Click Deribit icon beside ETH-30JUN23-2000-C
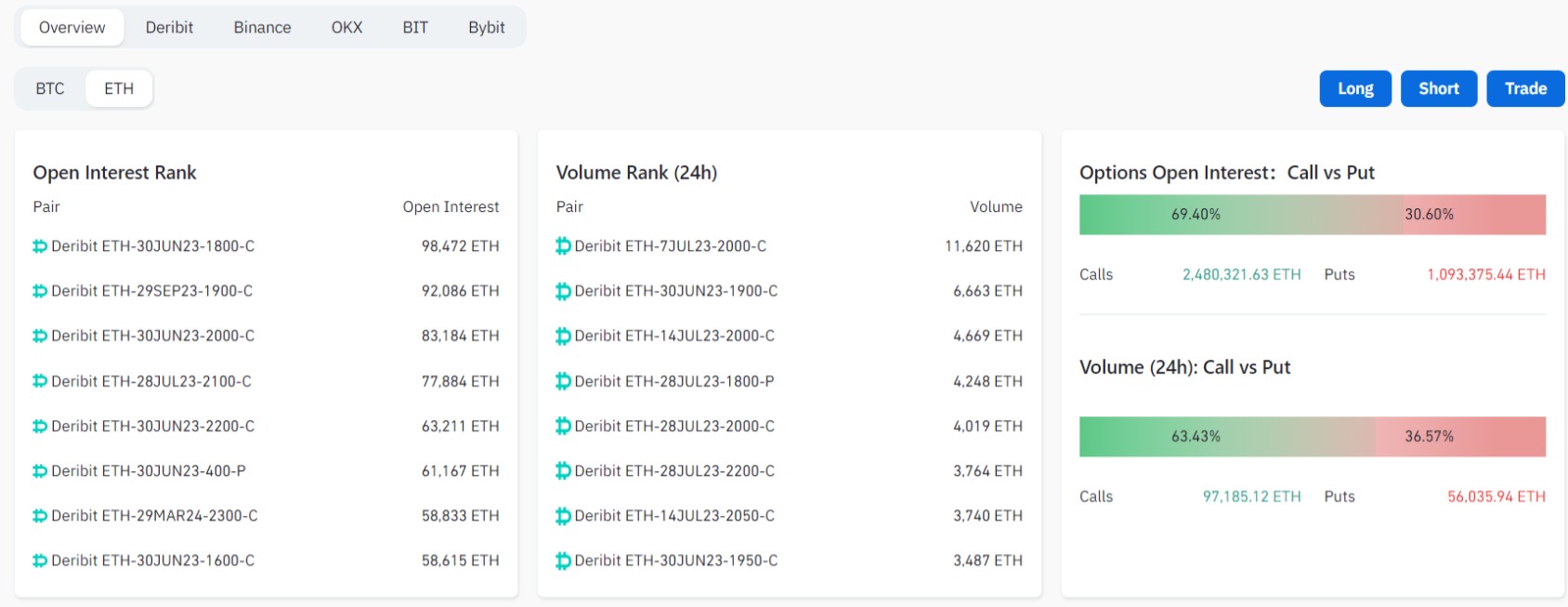 click(x=40, y=336)
